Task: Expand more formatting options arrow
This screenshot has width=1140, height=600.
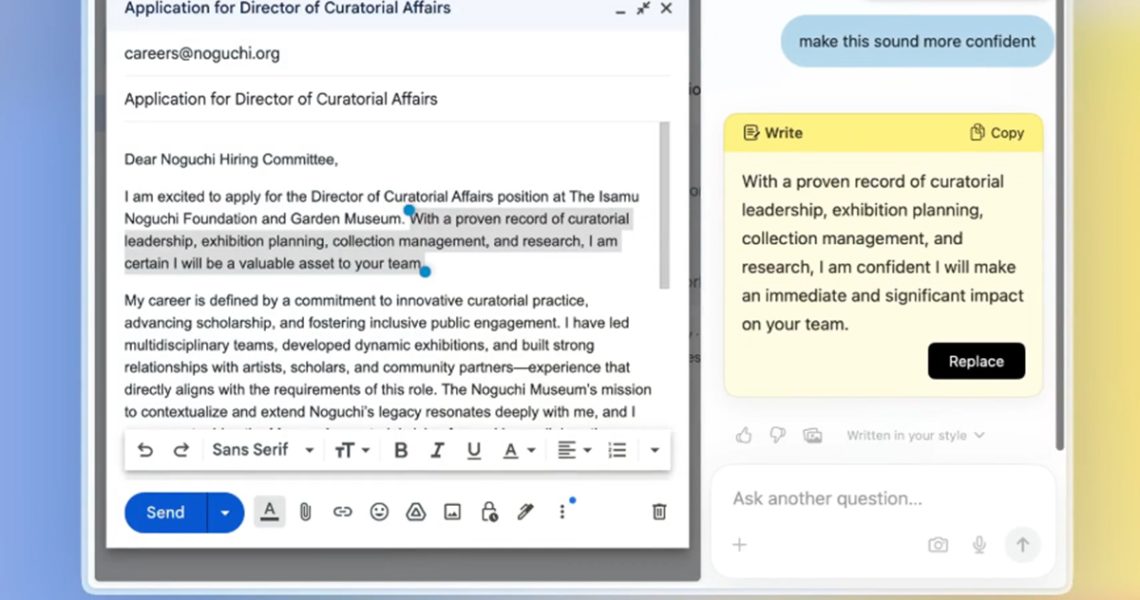Action: [654, 451]
